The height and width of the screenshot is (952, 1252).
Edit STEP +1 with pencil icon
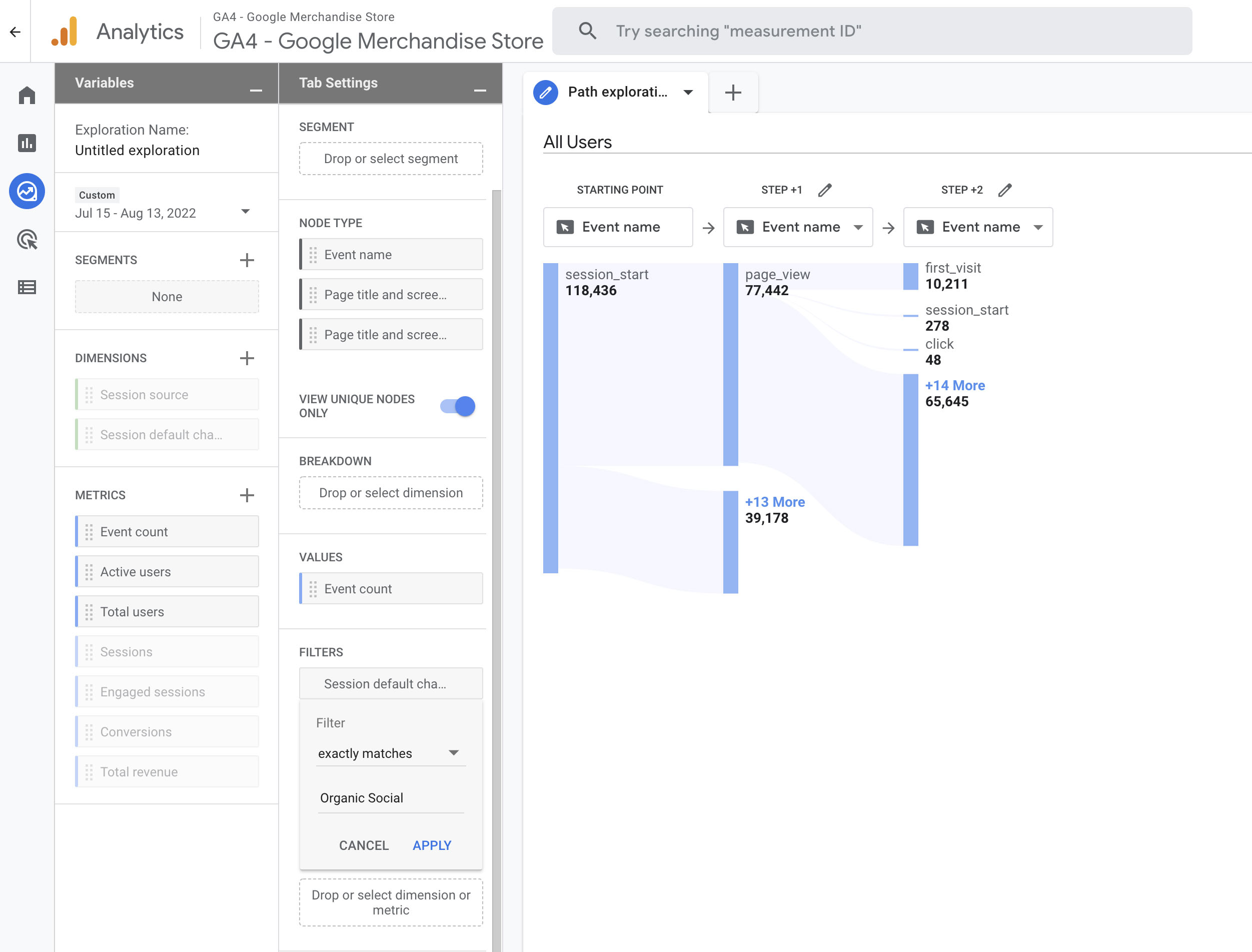click(x=825, y=190)
